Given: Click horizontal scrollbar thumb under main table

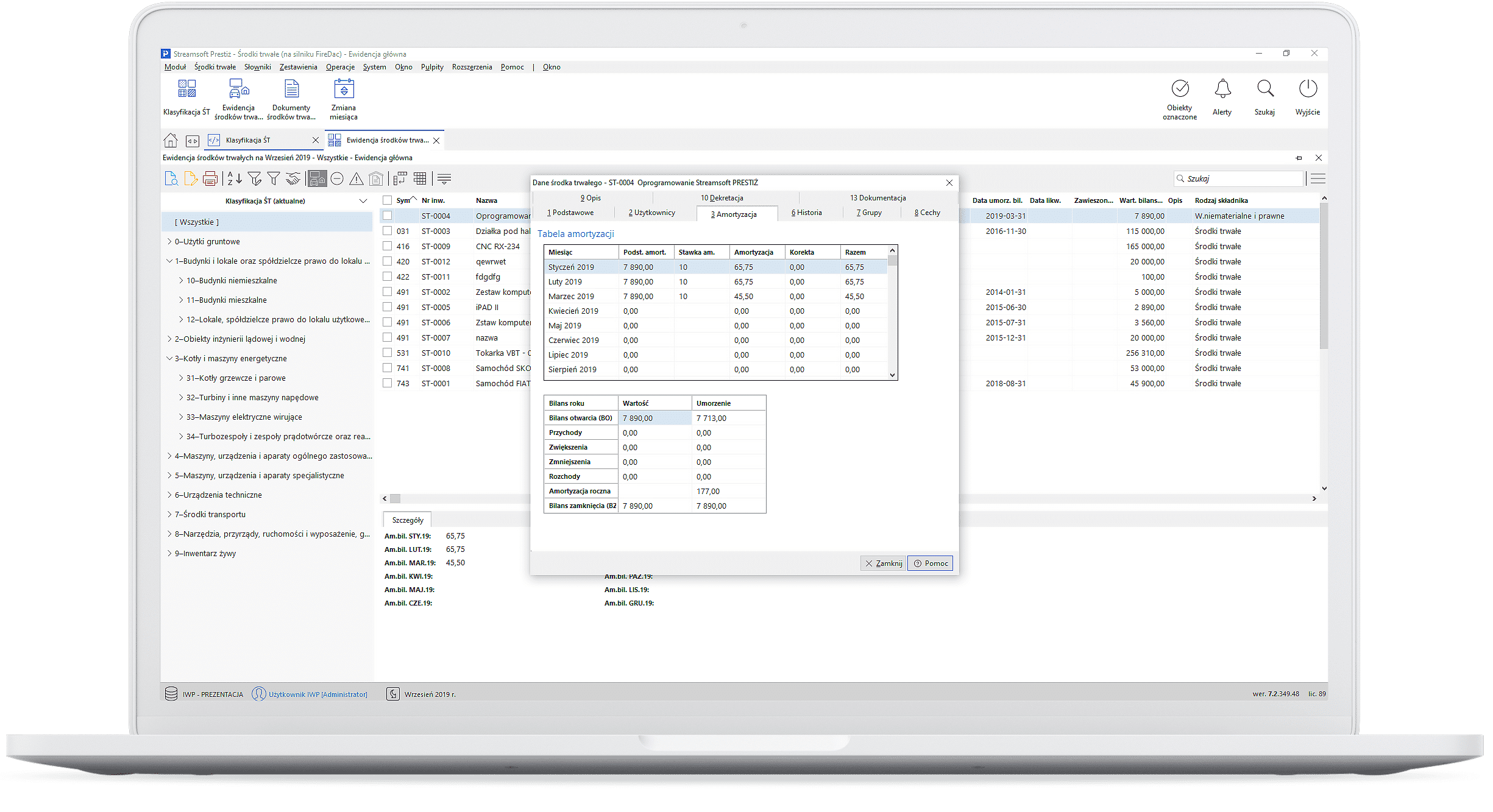Looking at the screenshot, I should tap(395, 498).
